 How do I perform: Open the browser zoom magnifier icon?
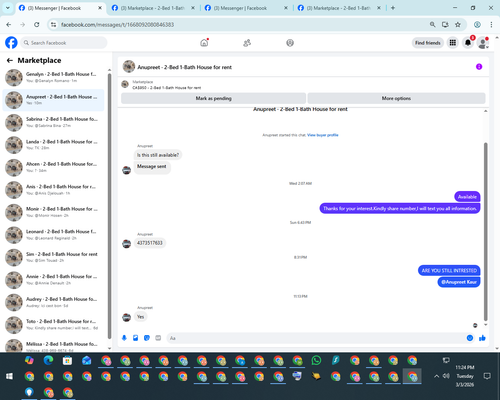tap(432, 24)
